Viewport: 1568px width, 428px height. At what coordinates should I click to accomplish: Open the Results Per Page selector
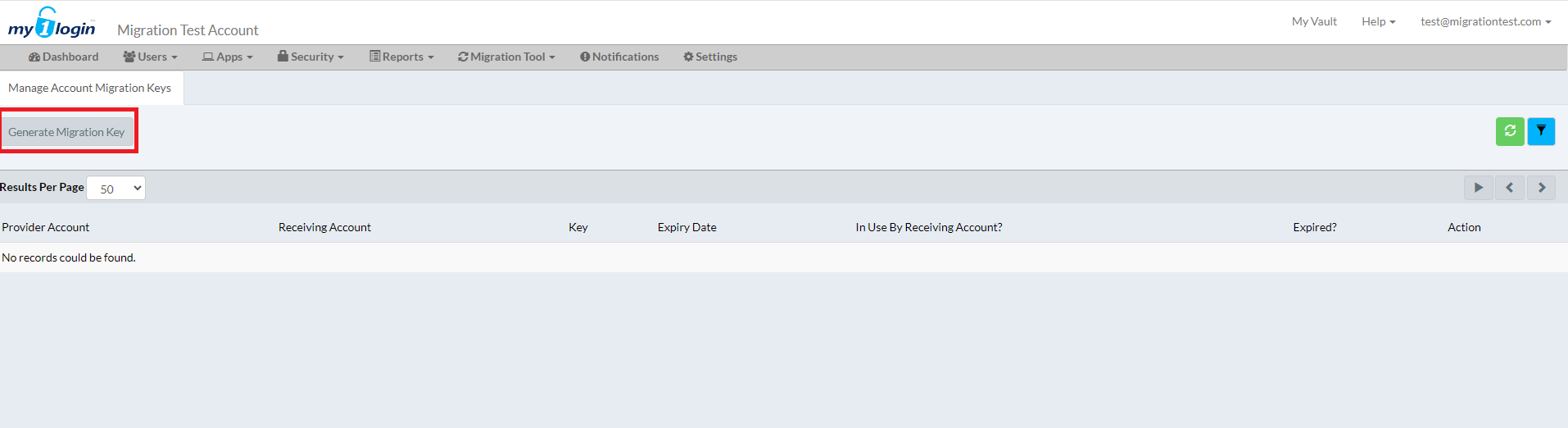(x=116, y=189)
